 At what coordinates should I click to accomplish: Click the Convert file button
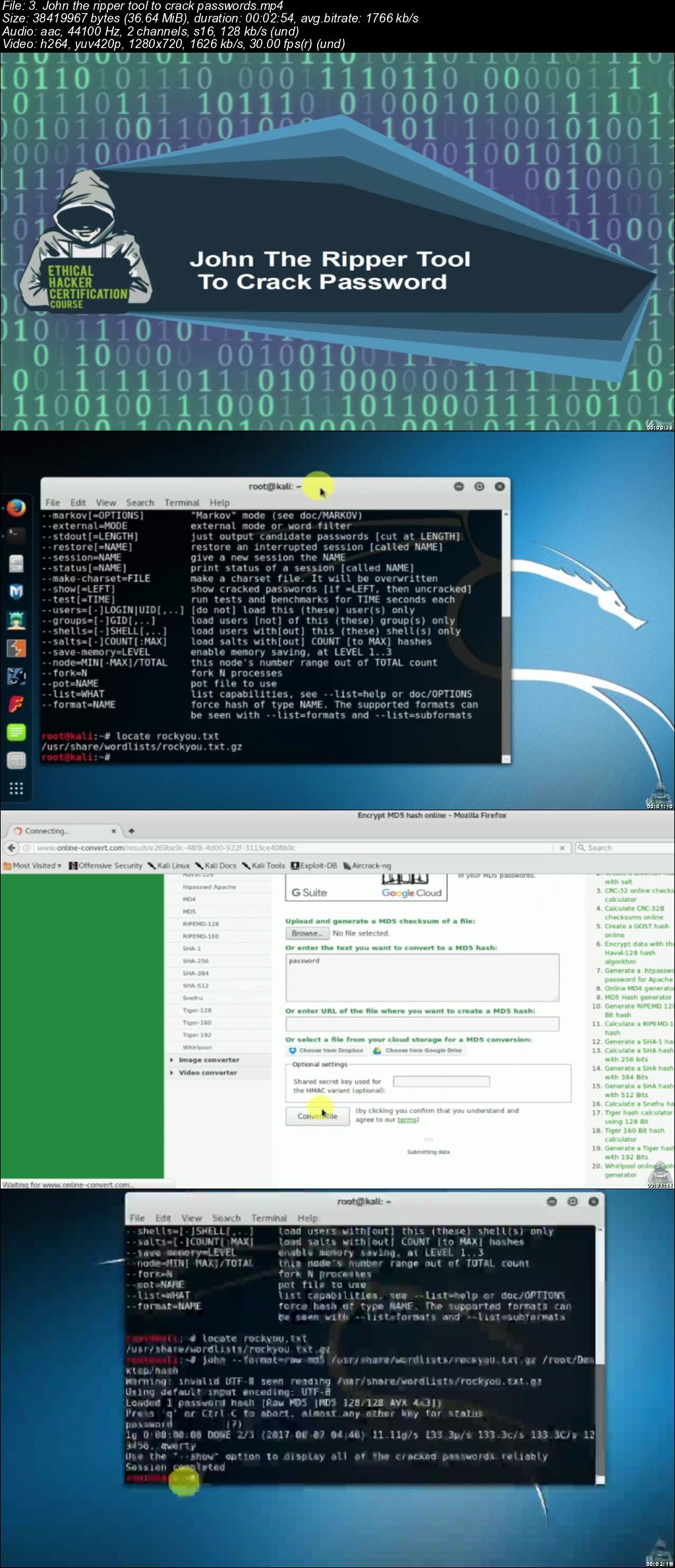317,1115
